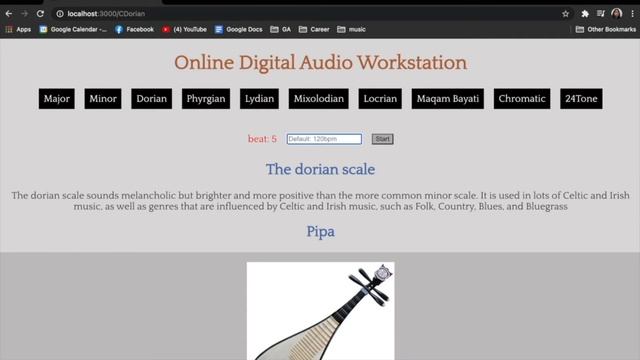This screenshot has height=360, width=640.
Task: Select the Chromatic scale button
Action: click(522, 99)
